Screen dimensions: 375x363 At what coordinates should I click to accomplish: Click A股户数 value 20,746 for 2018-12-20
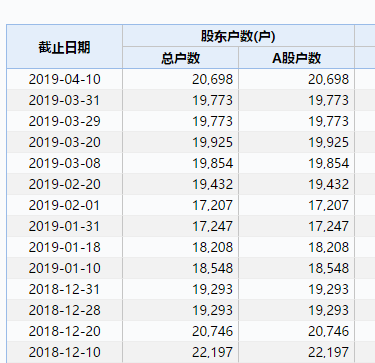[x=329, y=331]
